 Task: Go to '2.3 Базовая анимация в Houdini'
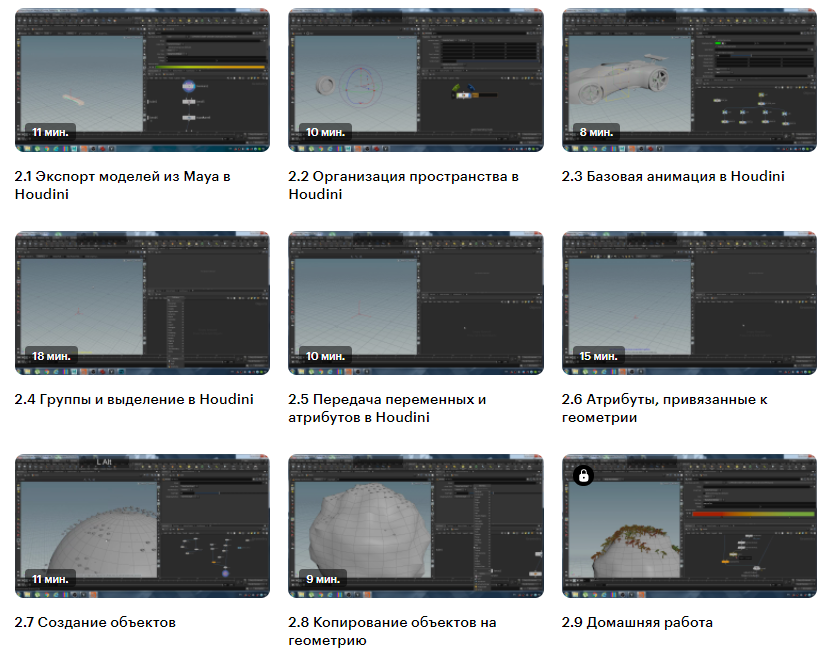coord(673,177)
